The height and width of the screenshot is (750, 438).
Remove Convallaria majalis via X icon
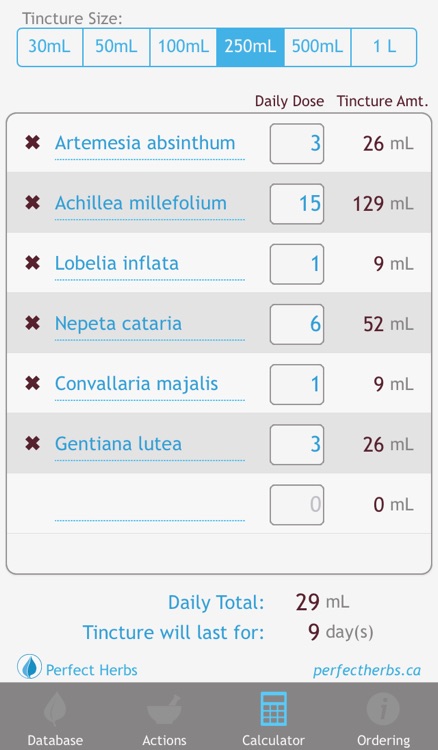click(33, 384)
